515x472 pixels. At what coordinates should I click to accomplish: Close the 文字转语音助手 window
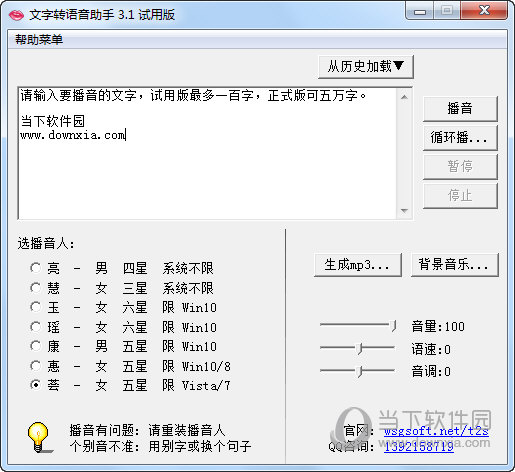coord(484,11)
